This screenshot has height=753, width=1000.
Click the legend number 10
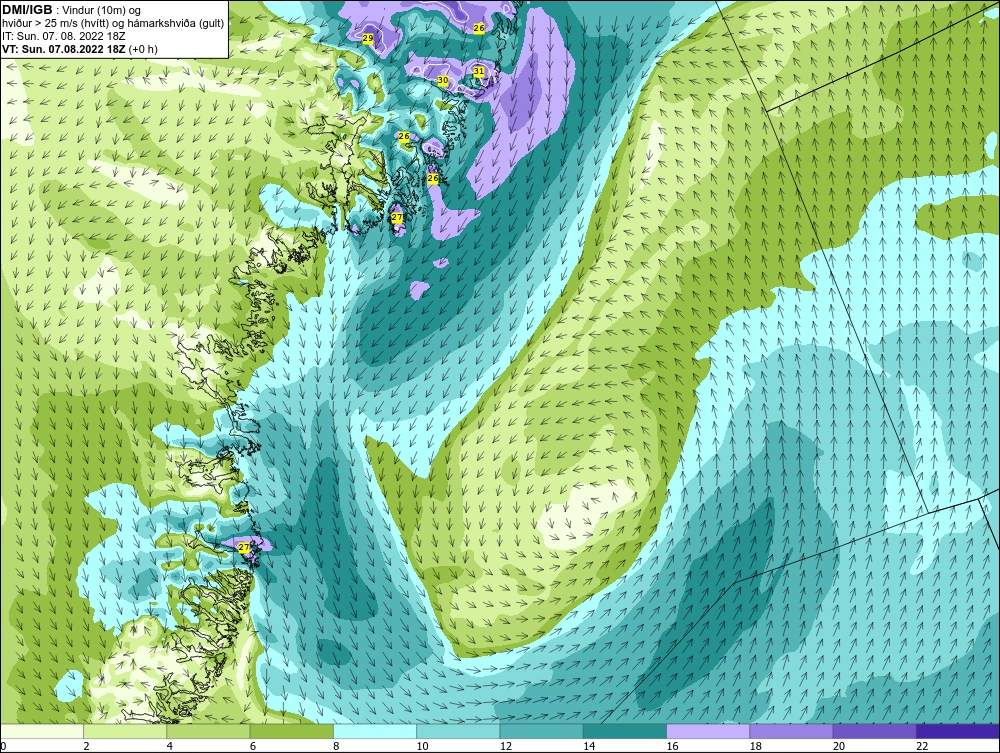tap(422, 747)
